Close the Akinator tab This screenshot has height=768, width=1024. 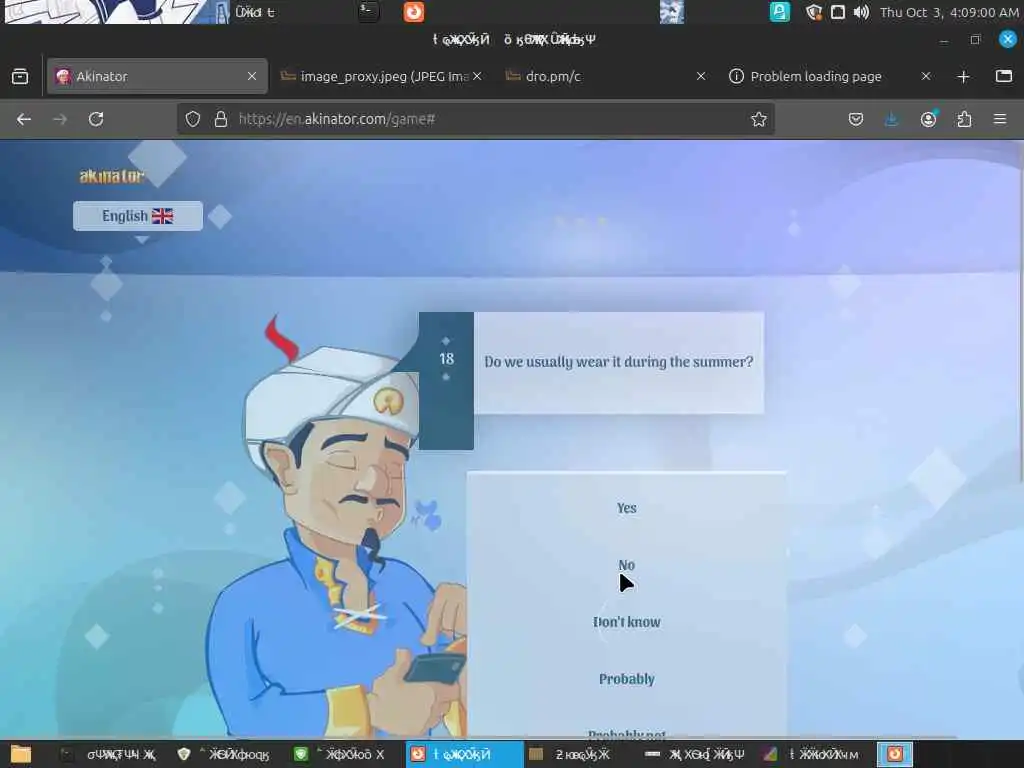(252, 76)
